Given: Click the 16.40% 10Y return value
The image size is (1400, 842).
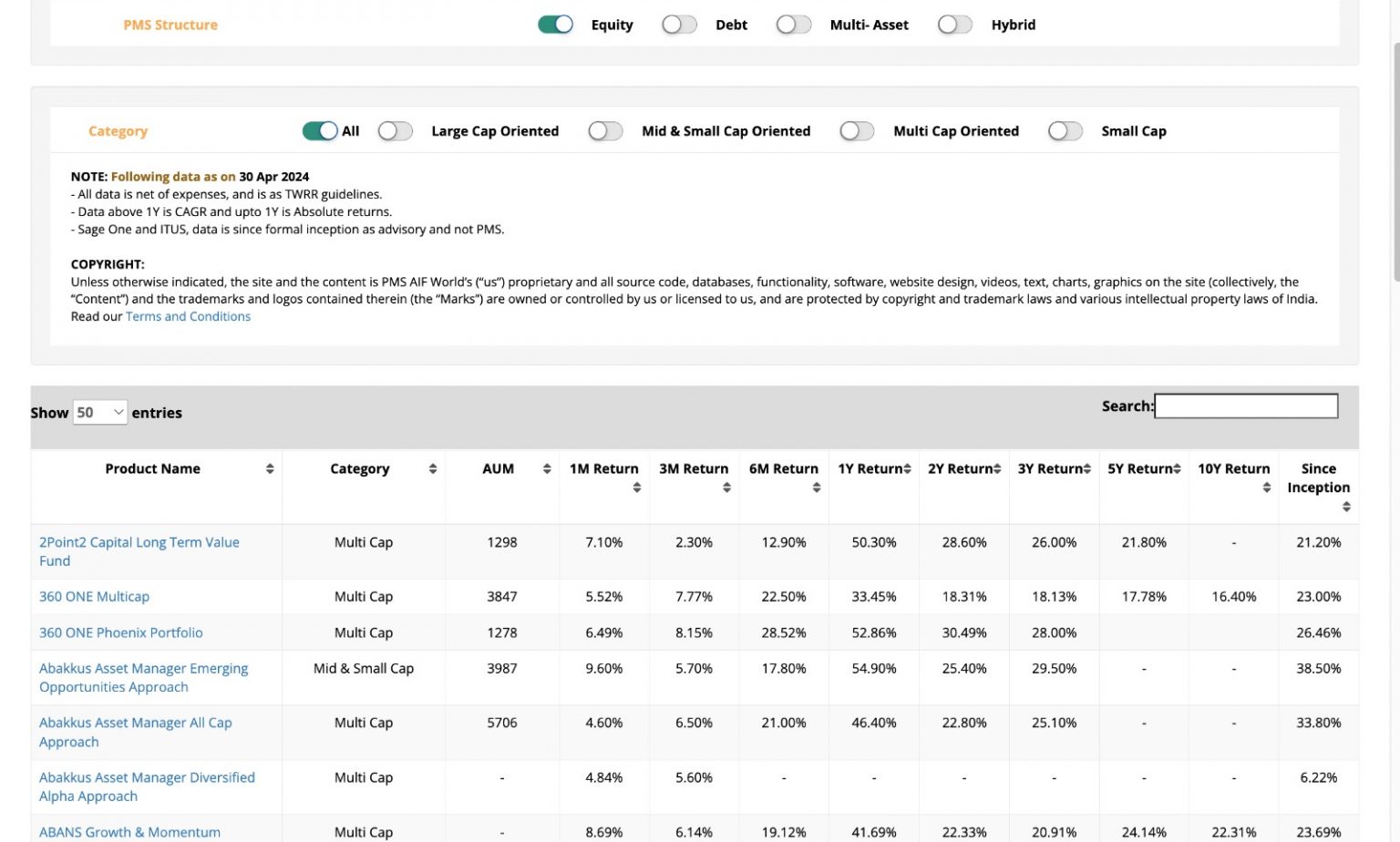Looking at the screenshot, I should pos(1234,597).
